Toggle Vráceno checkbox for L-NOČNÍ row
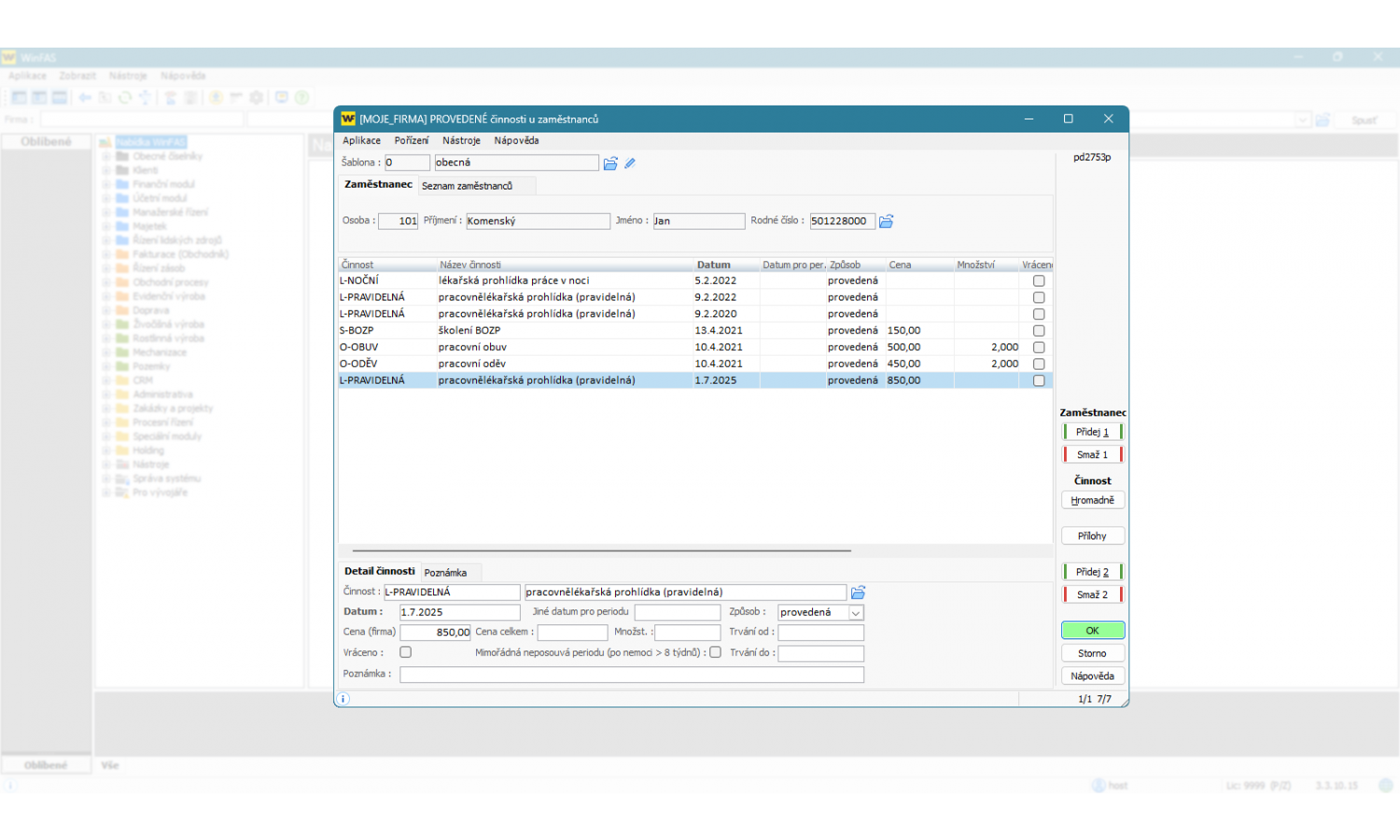The width and height of the screenshot is (1400, 840). pyautogui.click(x=1039, y=281)
